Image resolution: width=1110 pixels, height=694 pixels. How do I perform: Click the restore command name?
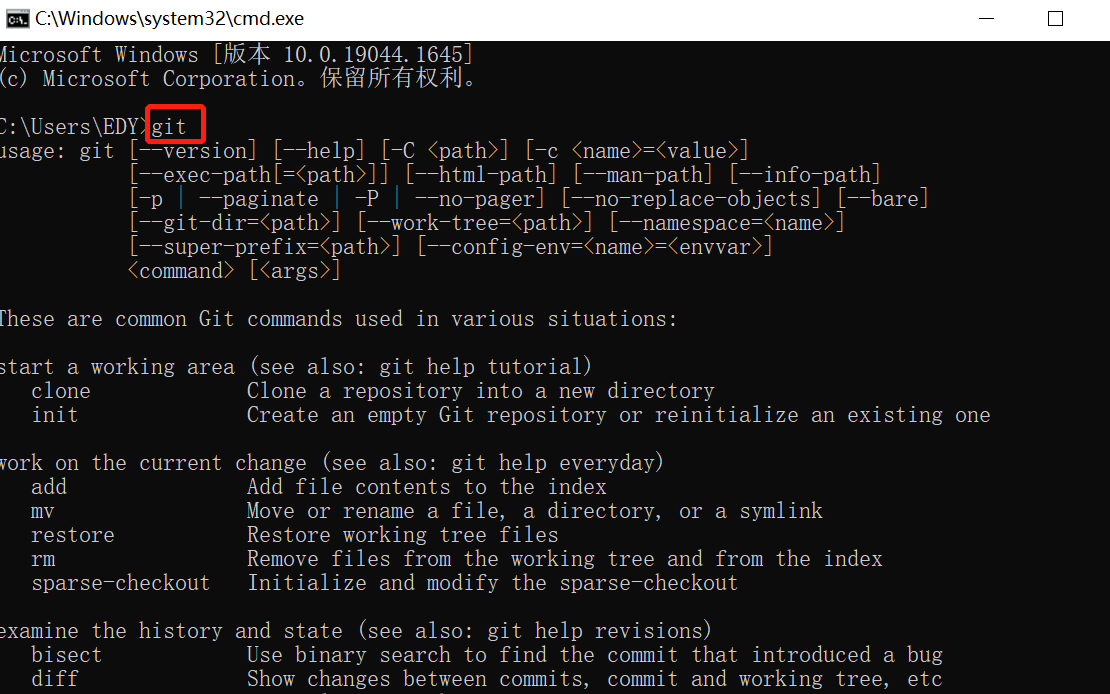click(x=73, y=535)
